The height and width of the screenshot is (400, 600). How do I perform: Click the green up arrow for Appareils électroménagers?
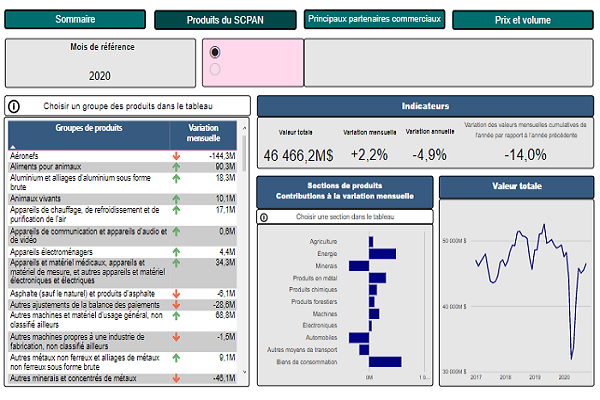coord(176,251)
